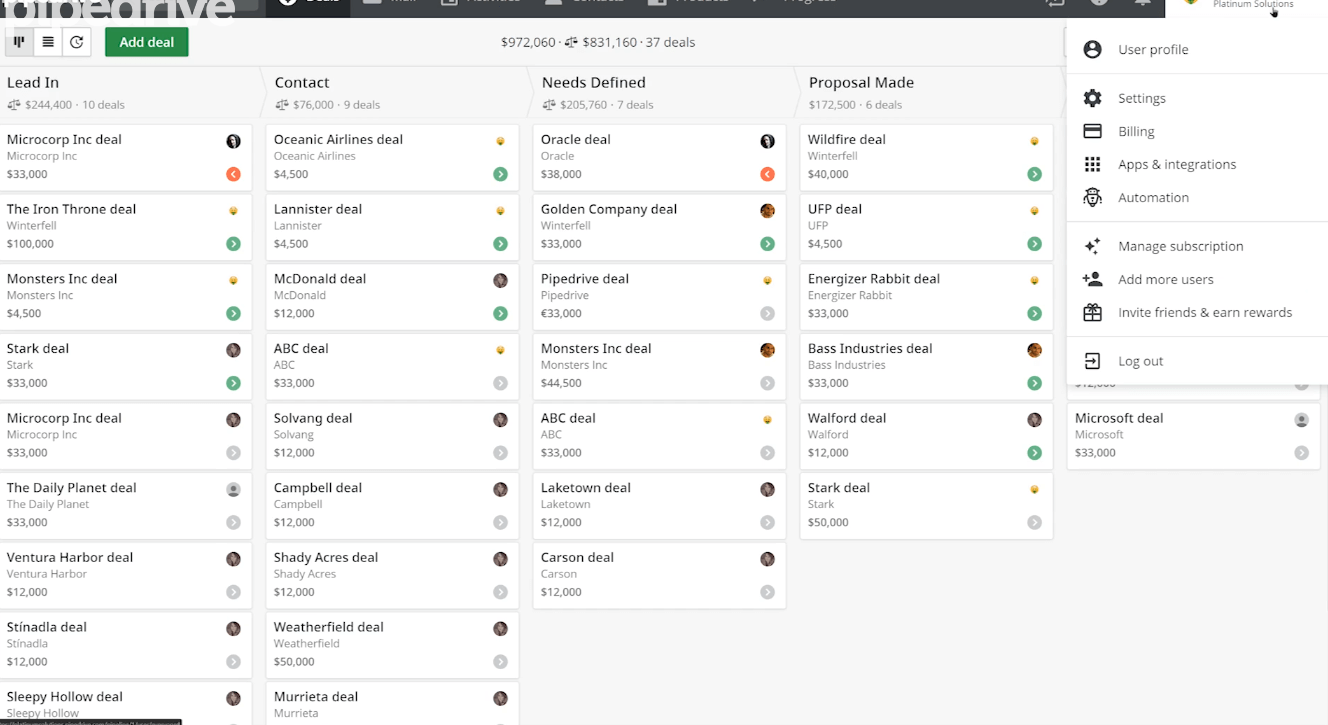Expand the arrow on the Energizer Rabbit deal card
1328x725 pixels.
(1033, 312)
